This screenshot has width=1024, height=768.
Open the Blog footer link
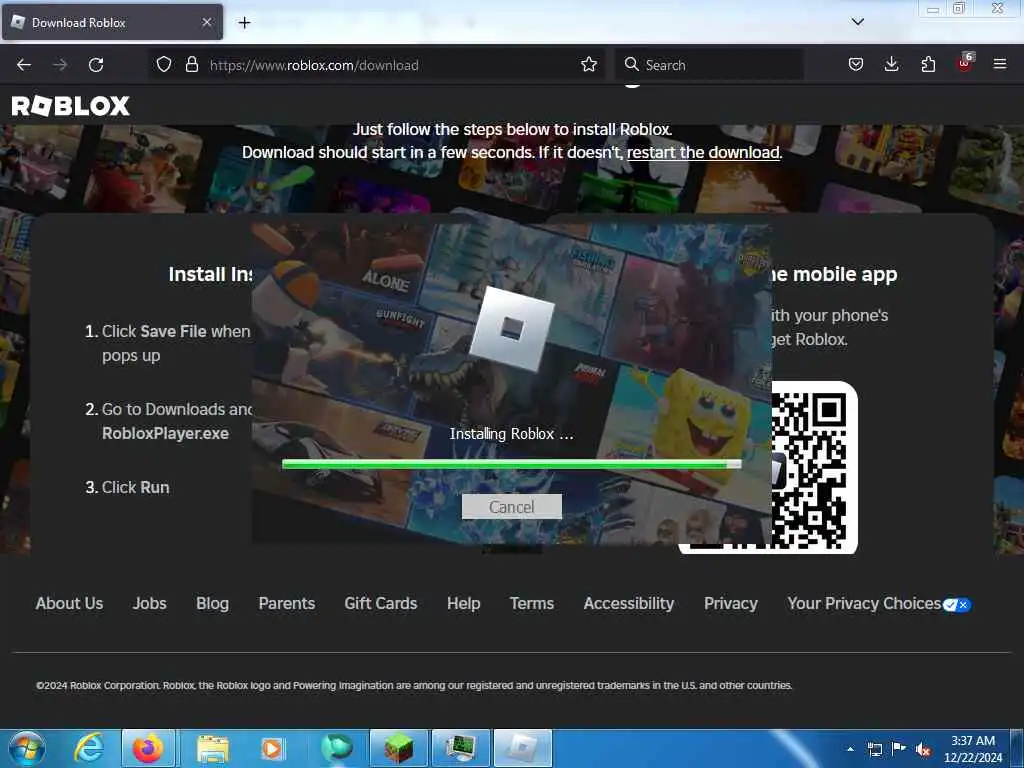212,603
